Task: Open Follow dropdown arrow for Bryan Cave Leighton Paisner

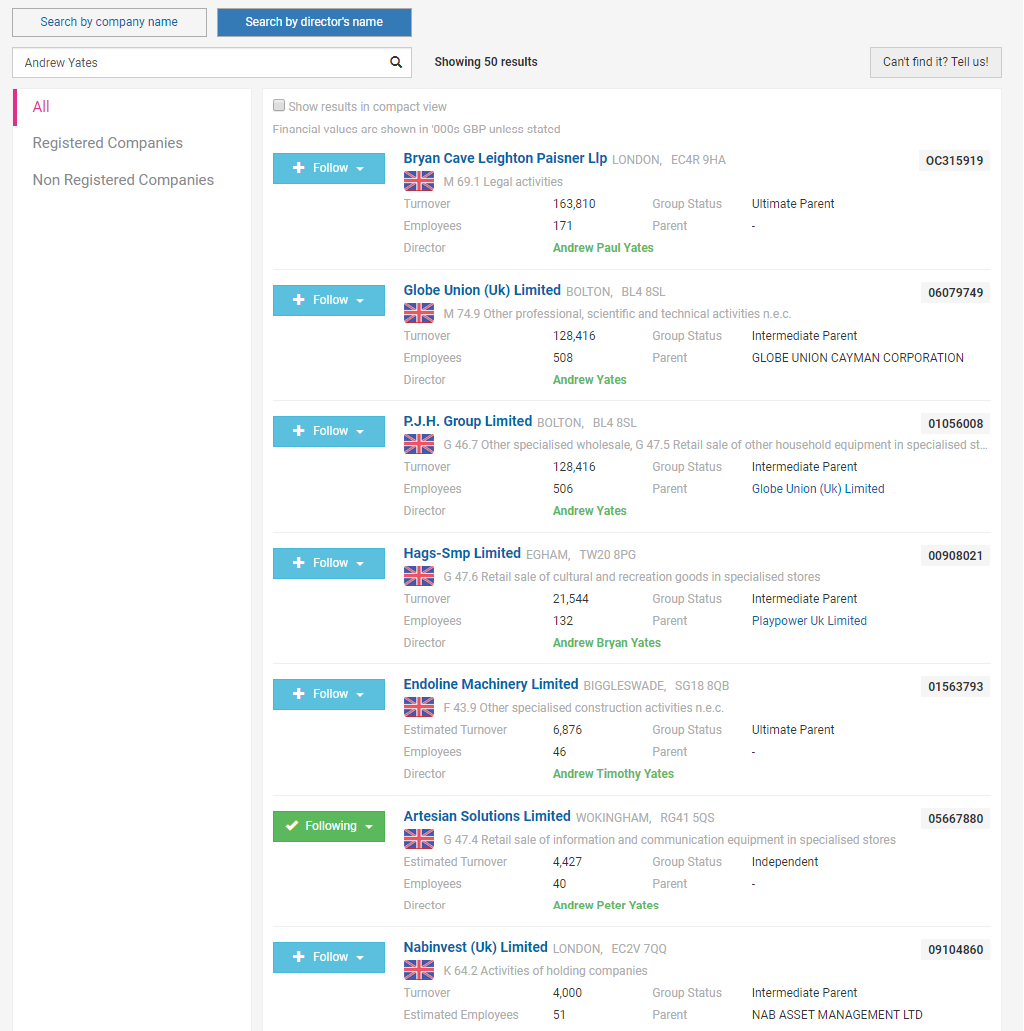Action: pos(360,169)
